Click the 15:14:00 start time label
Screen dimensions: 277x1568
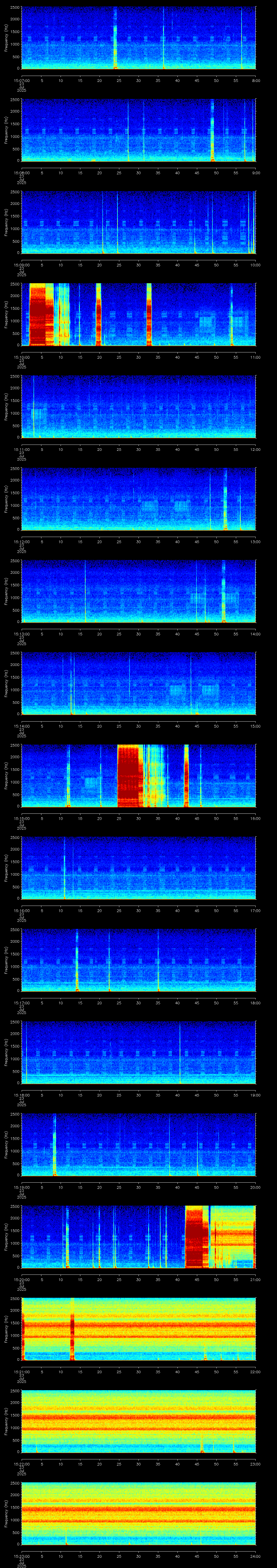(21, 726)
